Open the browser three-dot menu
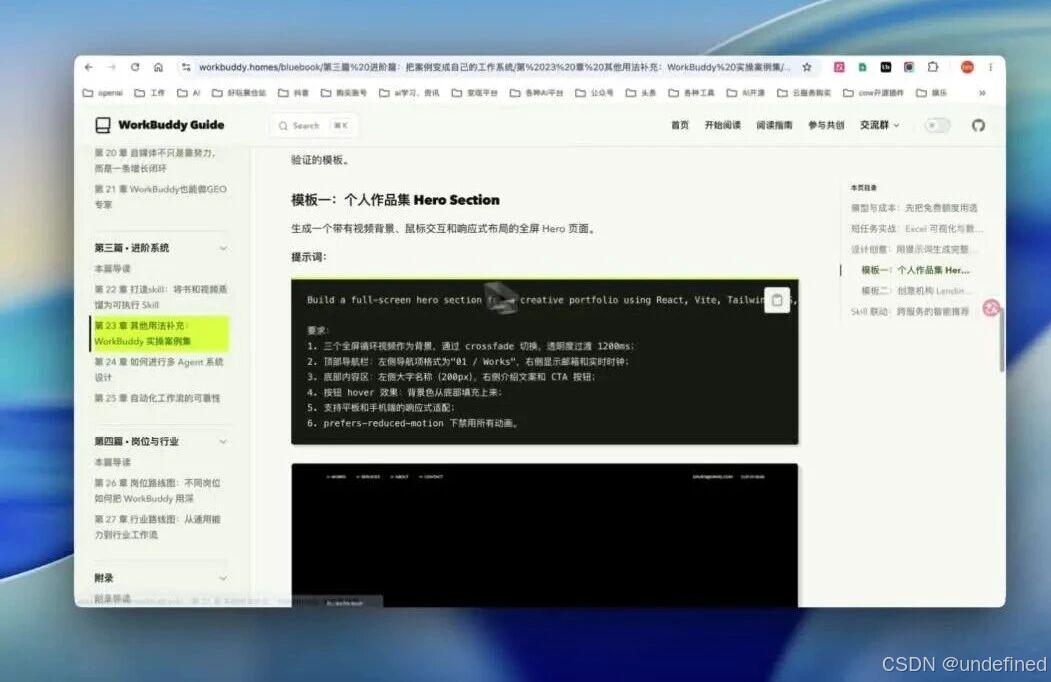This screenshot has height=682, width=1051. (x=991, y=67)
